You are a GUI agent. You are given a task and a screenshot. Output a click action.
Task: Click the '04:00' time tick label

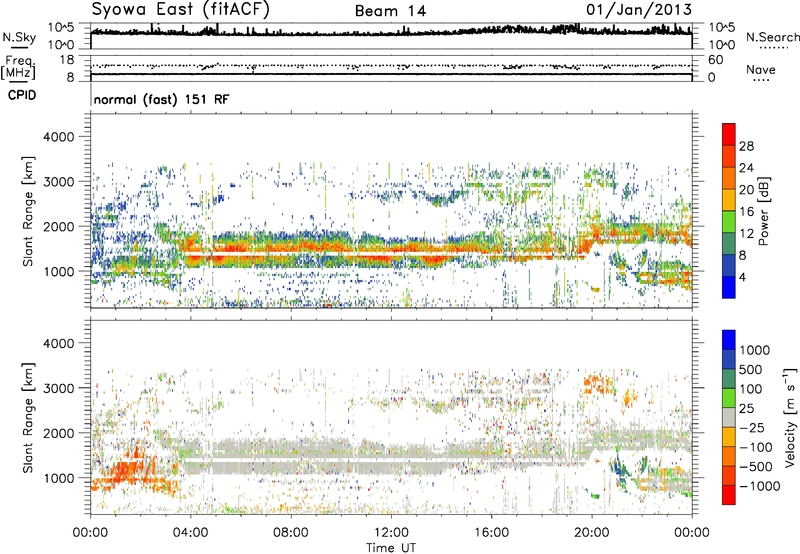pos(190,533)
